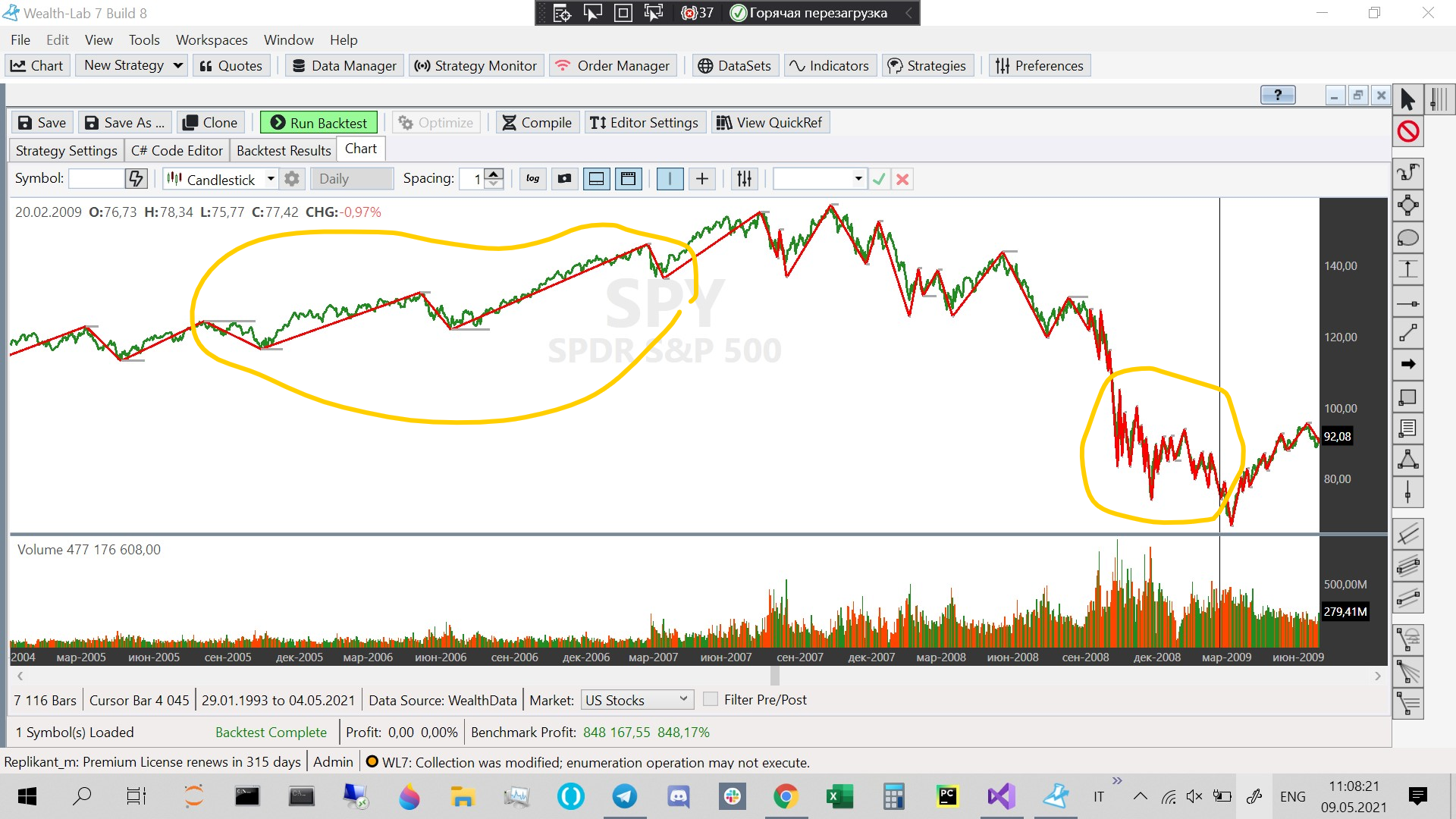Viewport: 1456px width, 819px height.
Task: Select the ellipse drawing tool
Action: (x=1407, y=238)
